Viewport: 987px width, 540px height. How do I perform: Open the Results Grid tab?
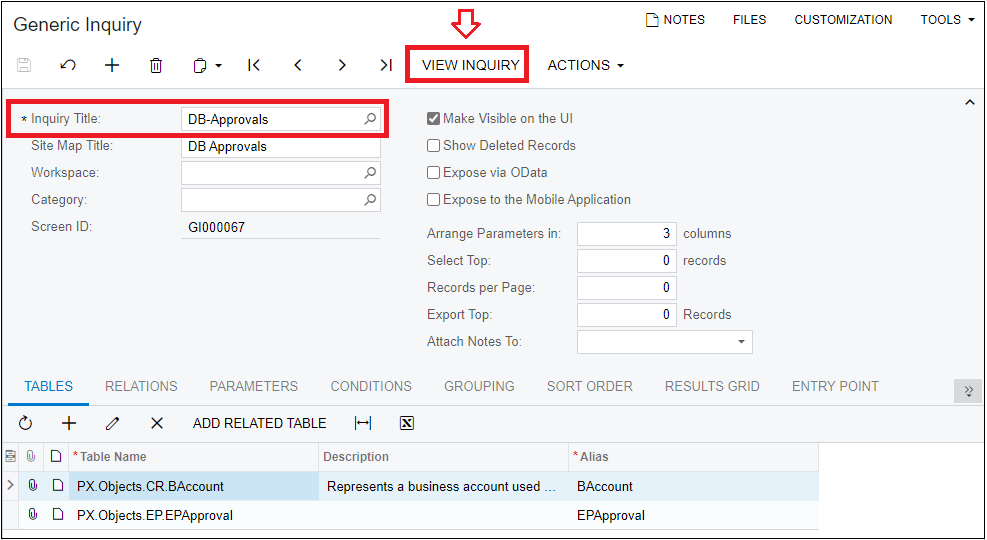pos(712,386)
